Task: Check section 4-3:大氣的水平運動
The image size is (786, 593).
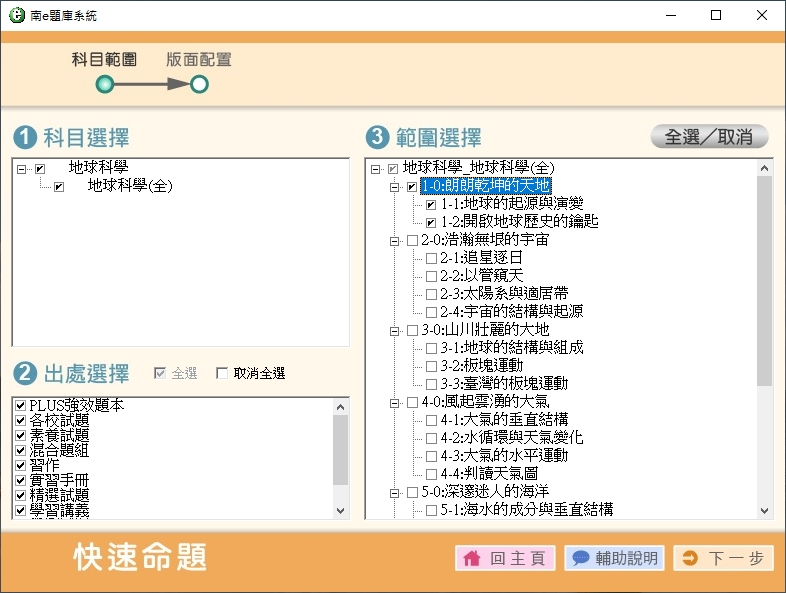Action: [x=431, y=456]
